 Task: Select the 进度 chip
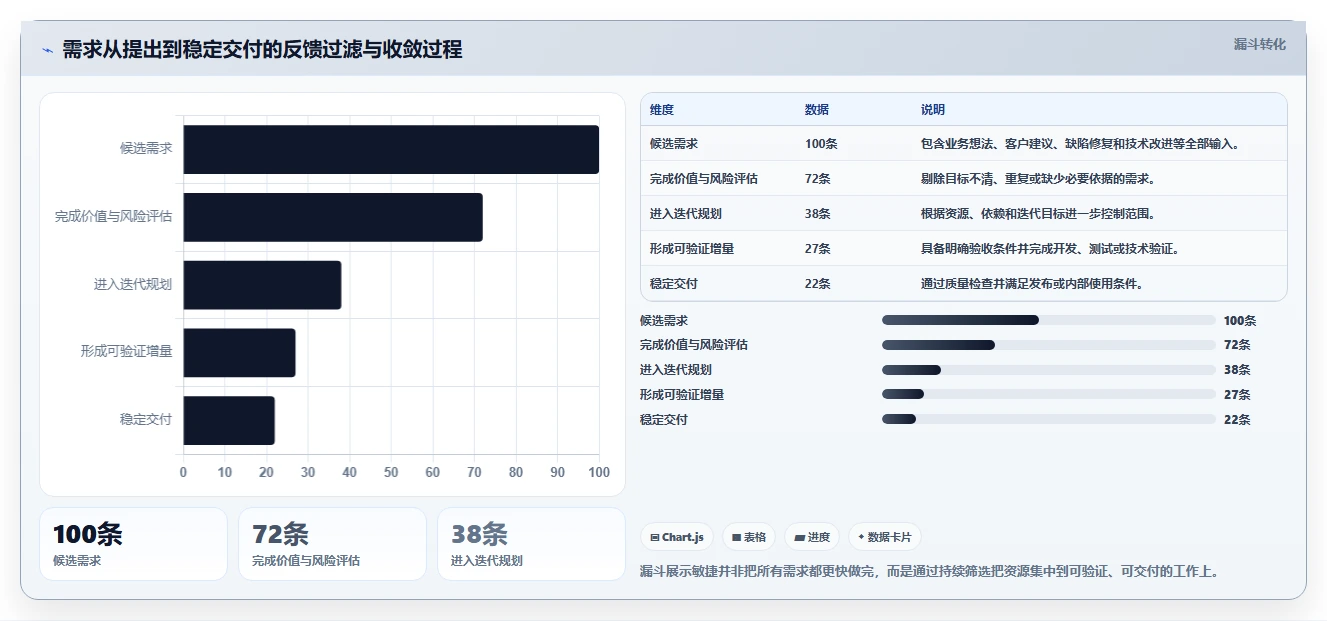click(812, 537)
